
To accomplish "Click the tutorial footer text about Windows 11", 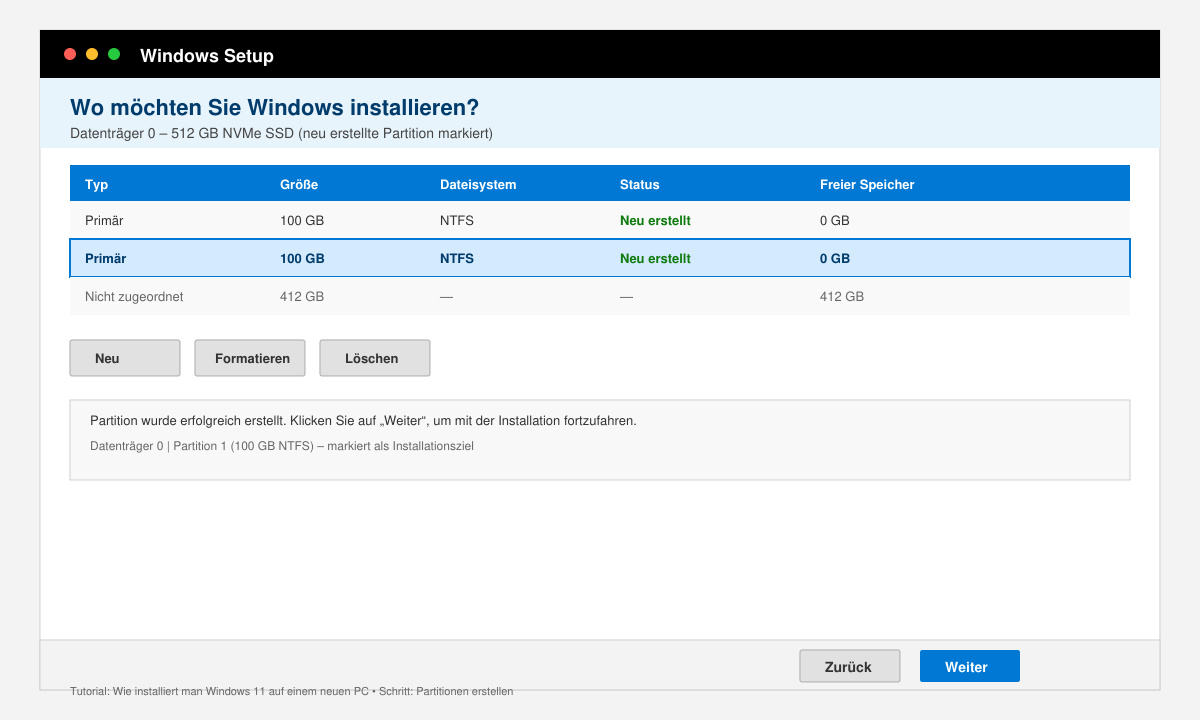I will tap(291, 691).
